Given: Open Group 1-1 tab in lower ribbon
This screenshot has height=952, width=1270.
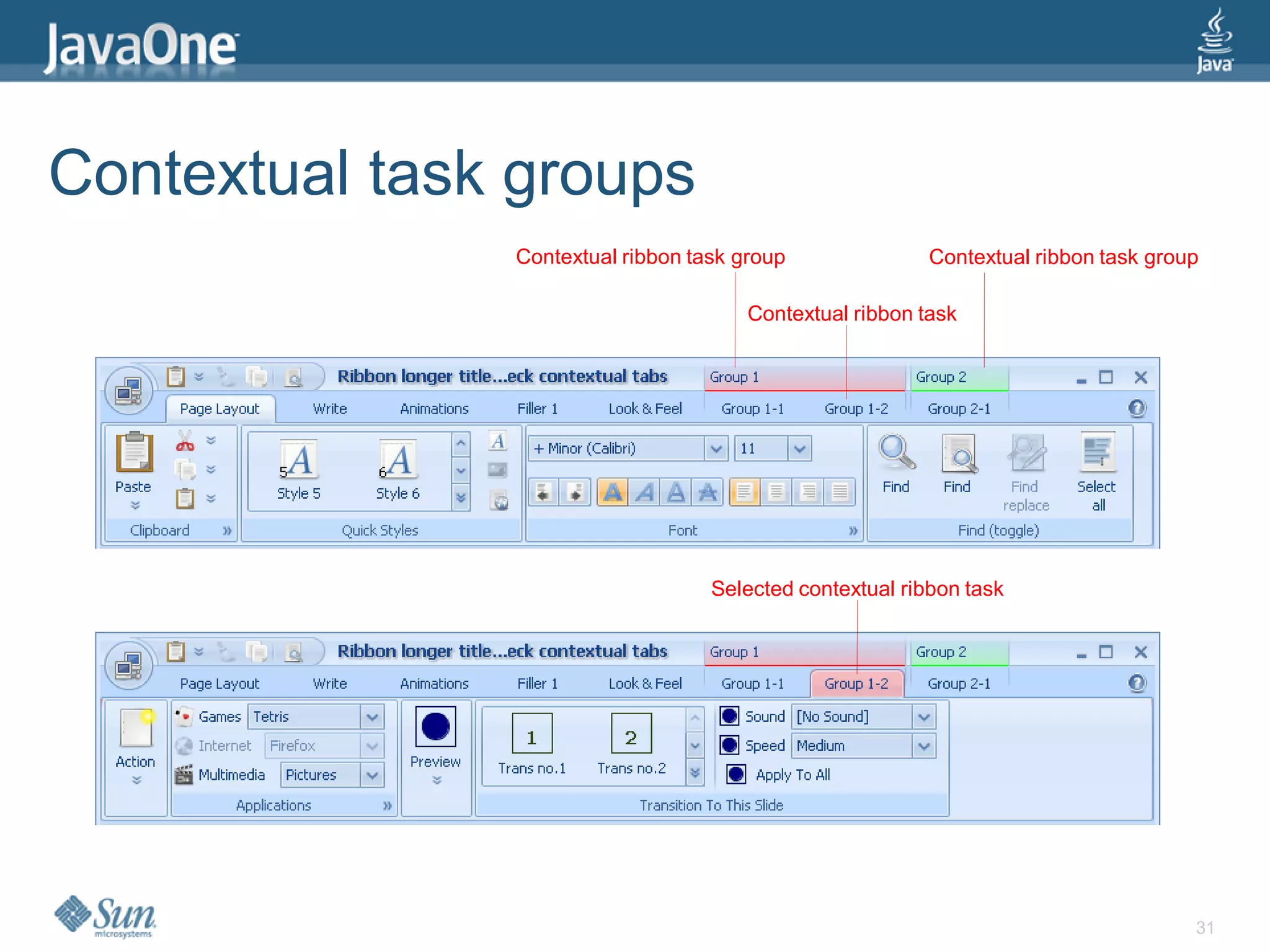Looking at the screenshot, I should [753, 684].
